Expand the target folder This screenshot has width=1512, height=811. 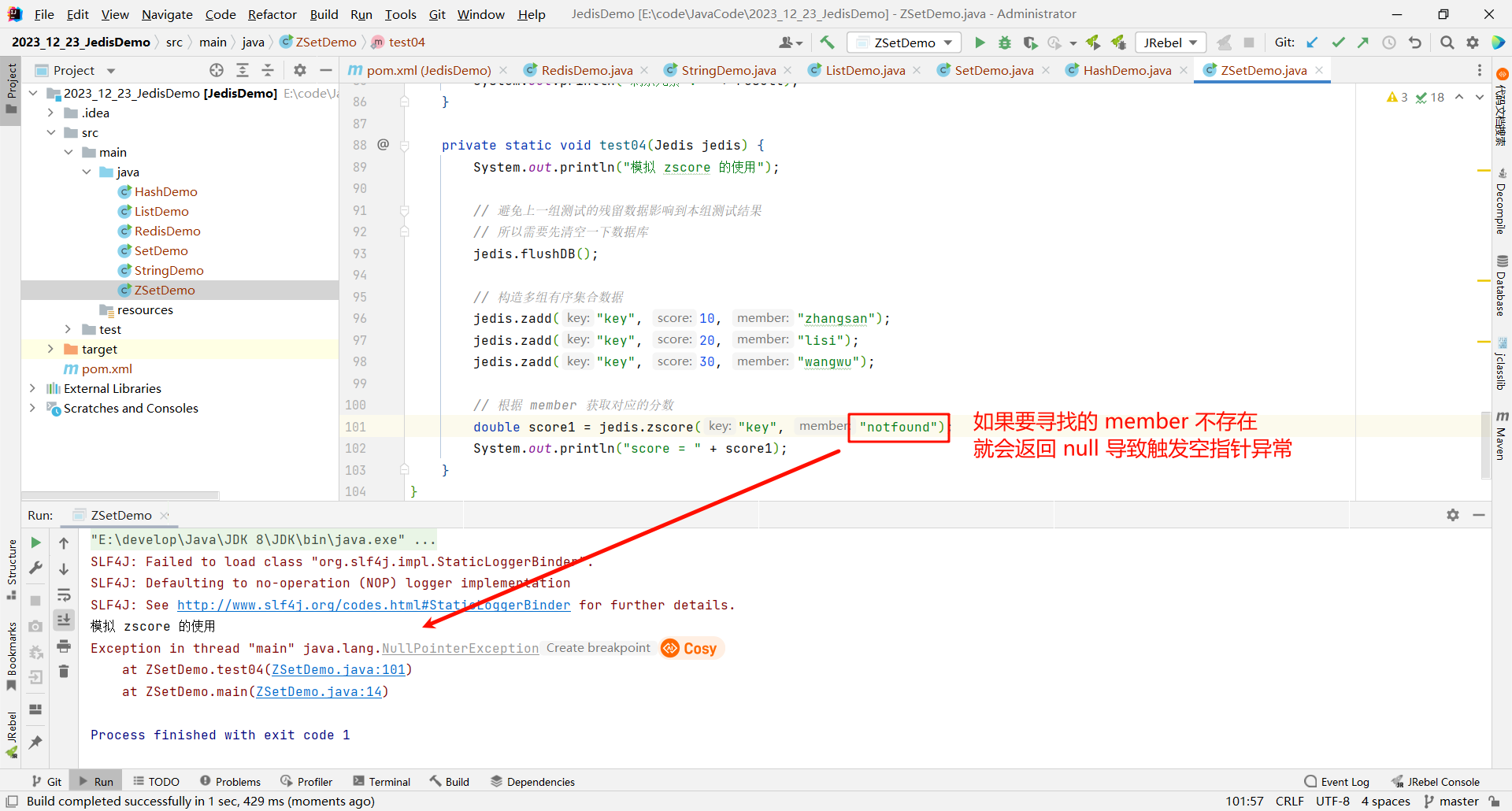tap(51, 349)
